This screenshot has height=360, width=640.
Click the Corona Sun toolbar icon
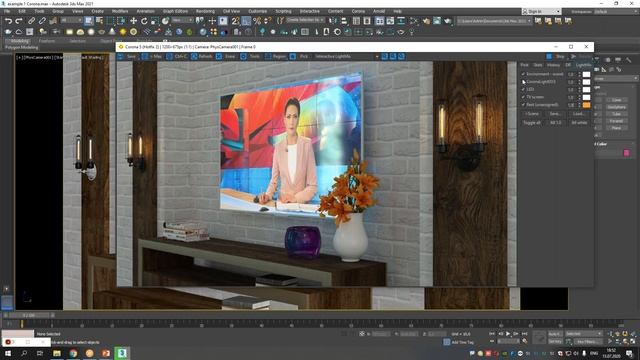pyautogui.click(x=123, y=32)
